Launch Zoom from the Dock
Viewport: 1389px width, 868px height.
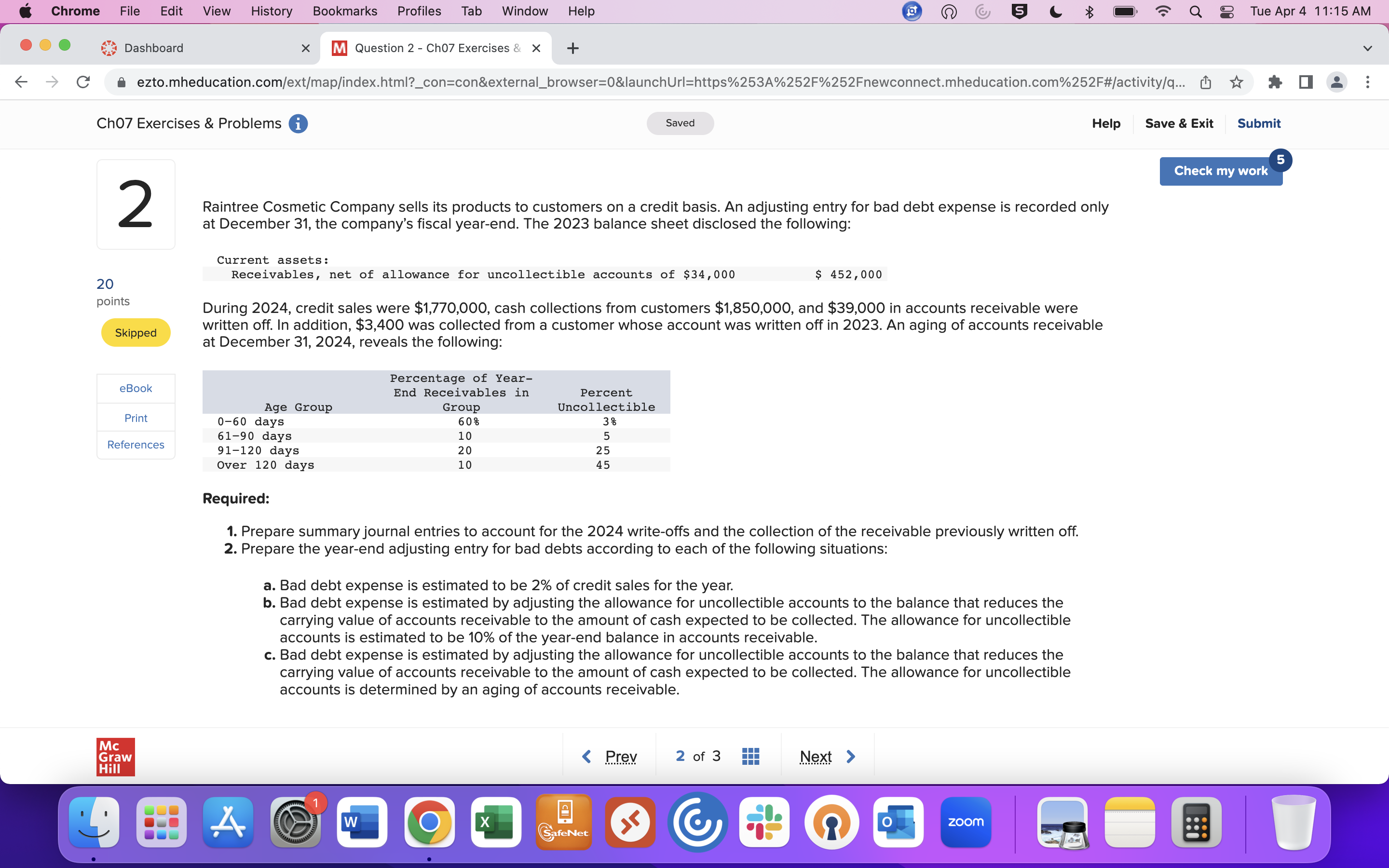[966, 822]
